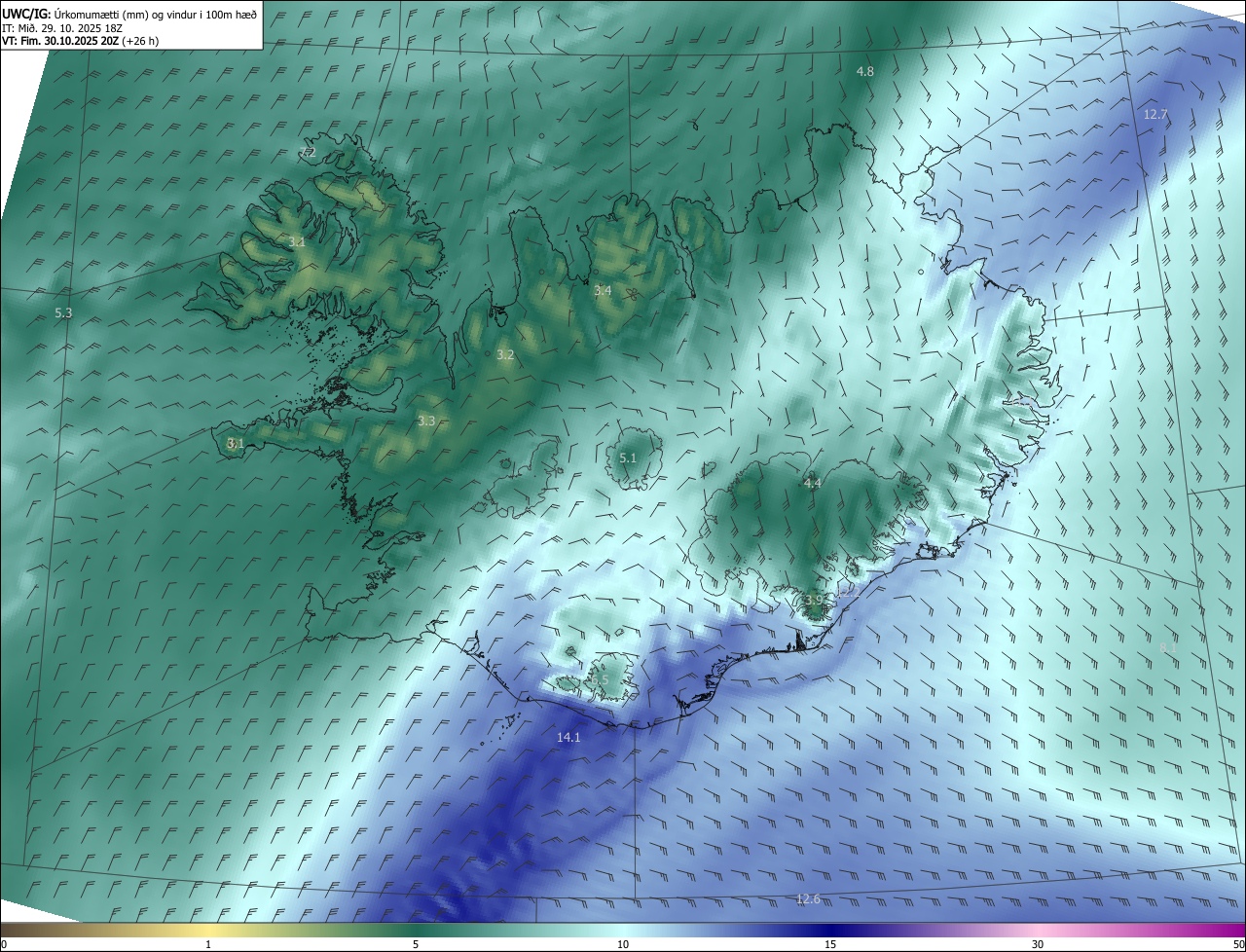Click the 5.3 value label
This screenshot has height=952, width=1246.
63,312
